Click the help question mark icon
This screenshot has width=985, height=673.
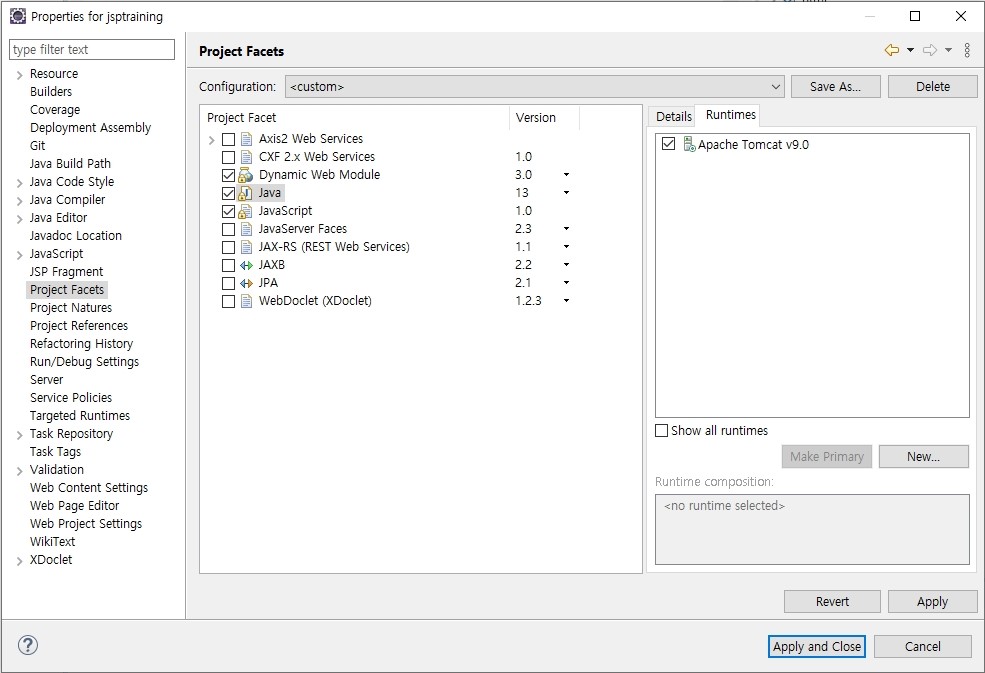coord(28,645)
